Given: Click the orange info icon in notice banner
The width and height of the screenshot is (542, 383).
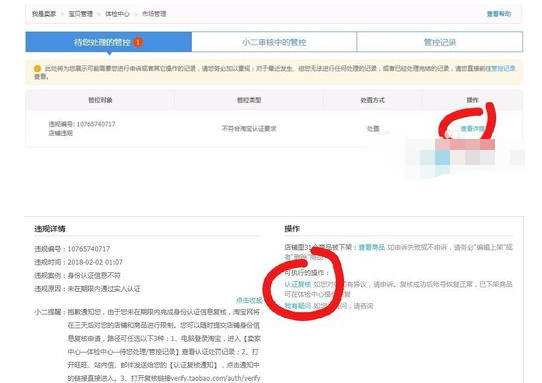Looking at the screenshot, I should (37, 68).
